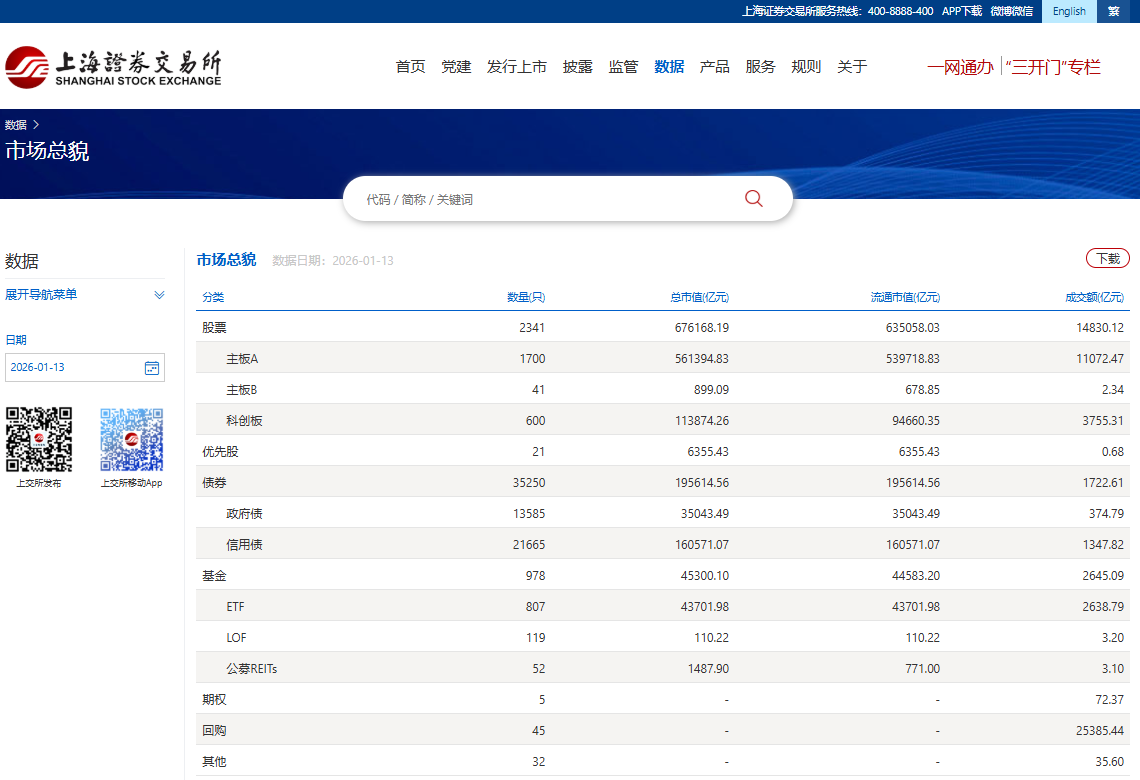Open the 数据 navigation menu

pos(669,67)
